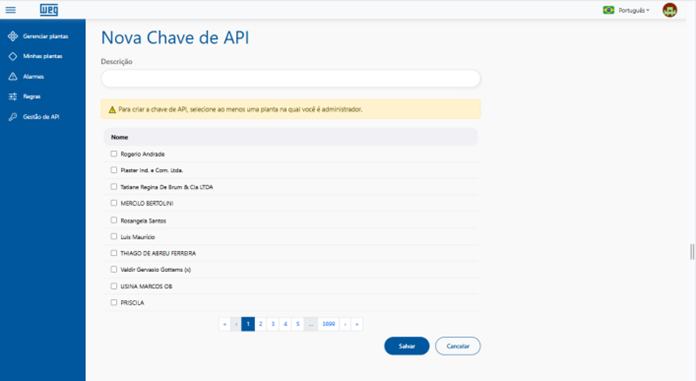
Task: Select page 1 in pagination
Action: pos(248,324)
